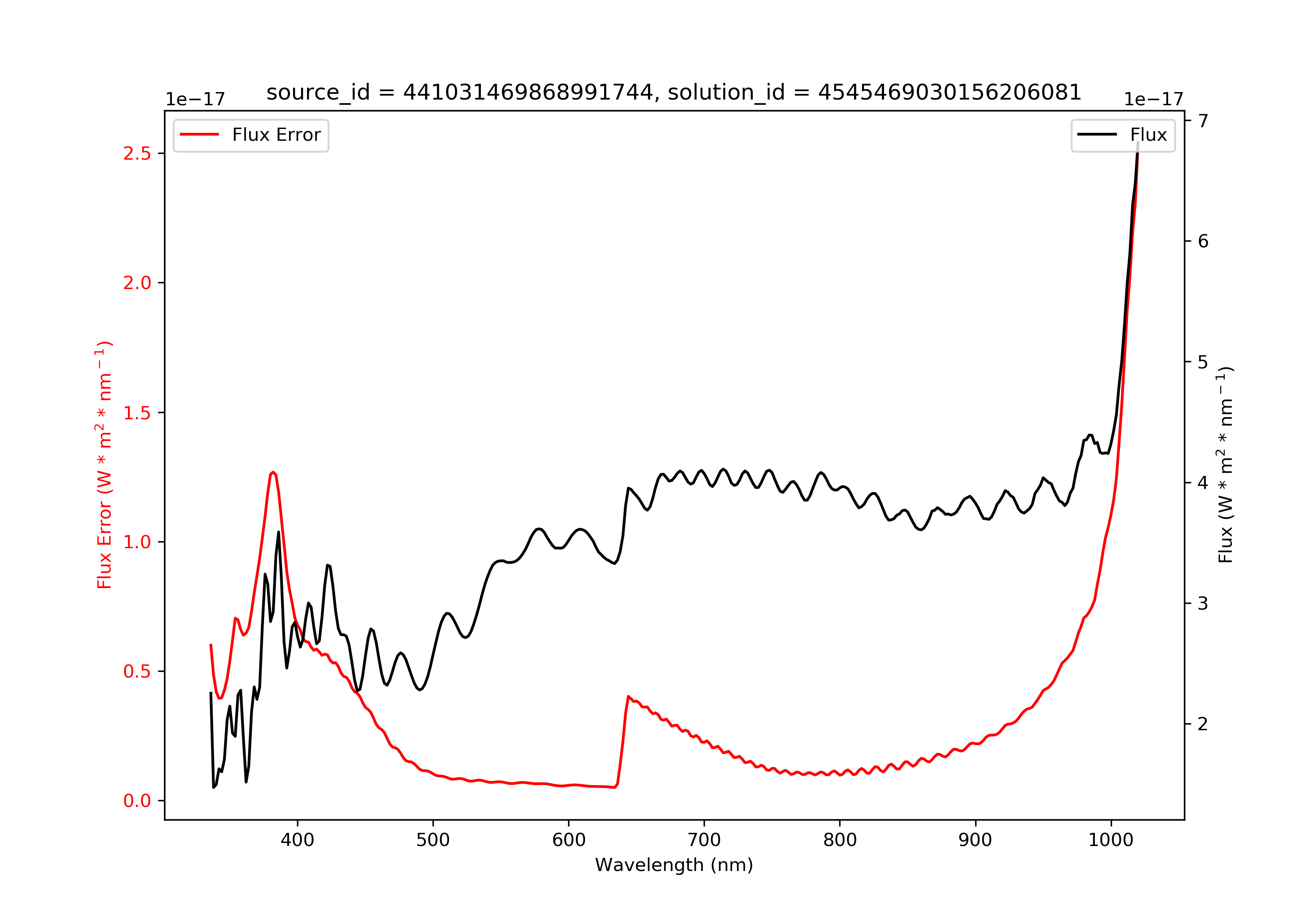Image resolution: width=1316 pixels, height=921 pixels.
Task: Click the red Flux Error legend line
Action: (x=200, y=135)
